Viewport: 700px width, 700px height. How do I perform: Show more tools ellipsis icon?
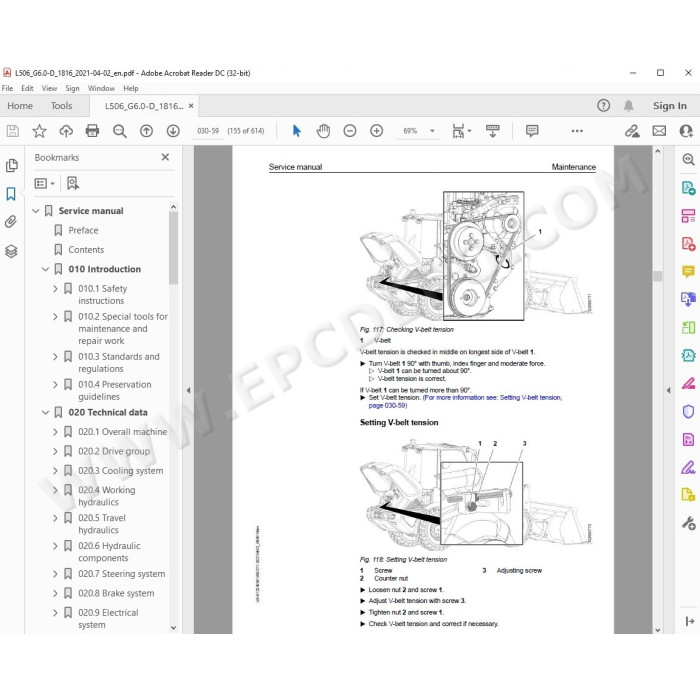(577, 131)
